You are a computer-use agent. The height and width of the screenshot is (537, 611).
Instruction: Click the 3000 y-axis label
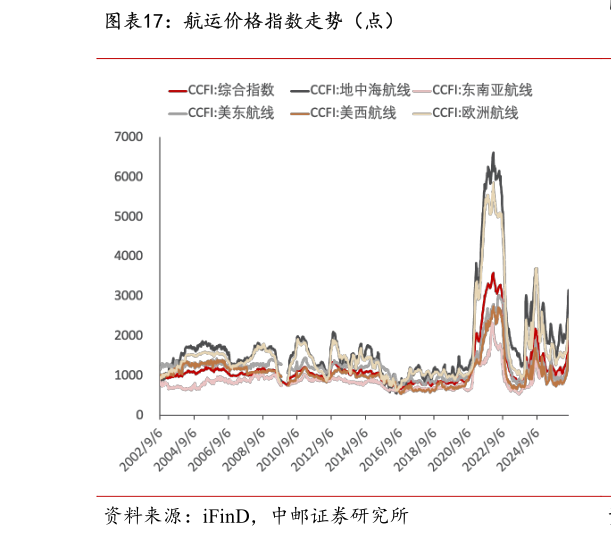pos(128,296)
